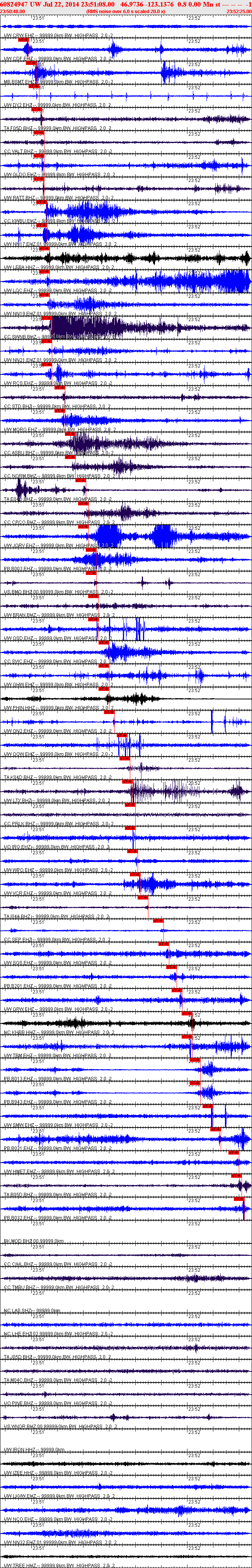The image size is (252, 1568).
Task: Select the UW SOS EHZ trace label
Action: 58,963
